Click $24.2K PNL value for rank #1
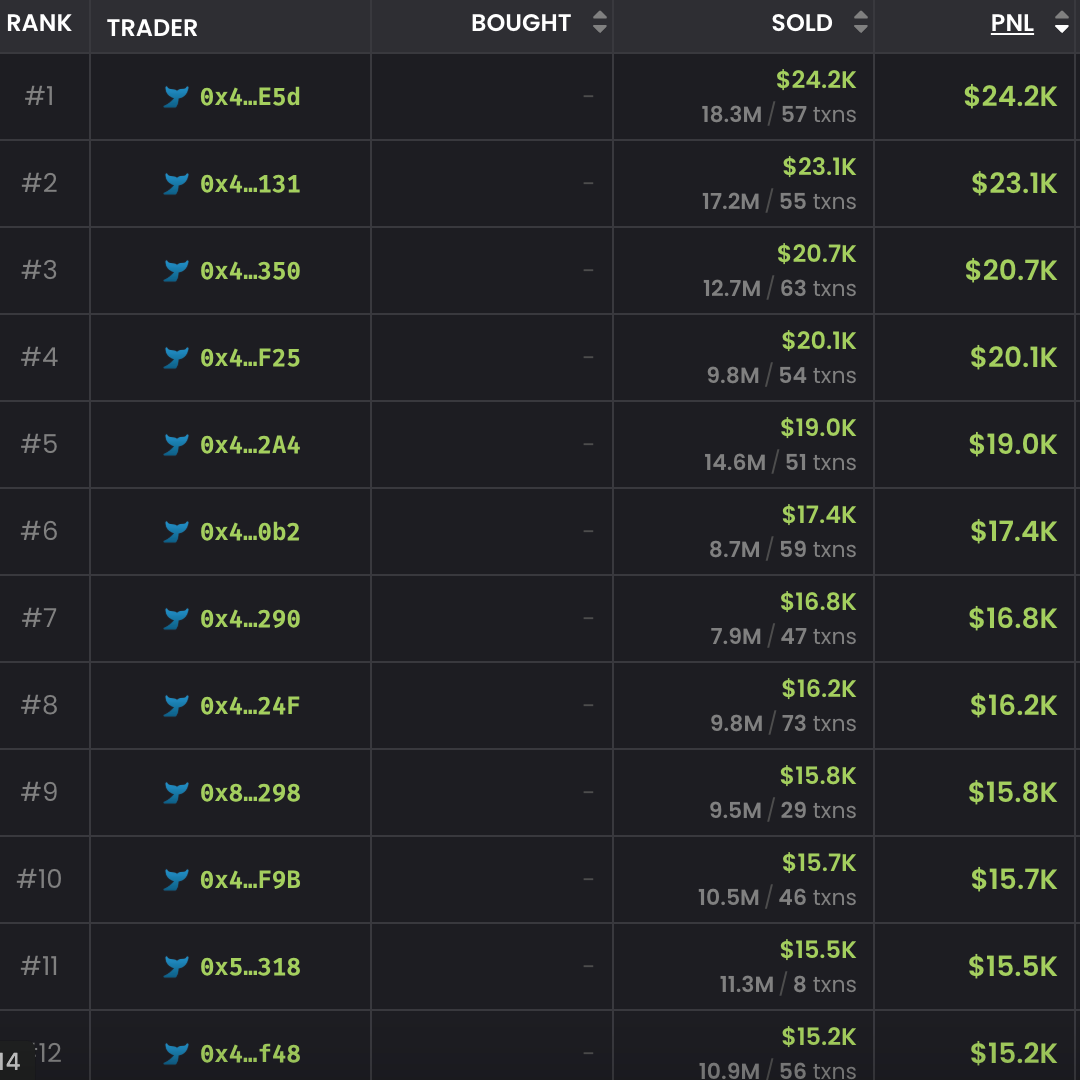 1010,96
